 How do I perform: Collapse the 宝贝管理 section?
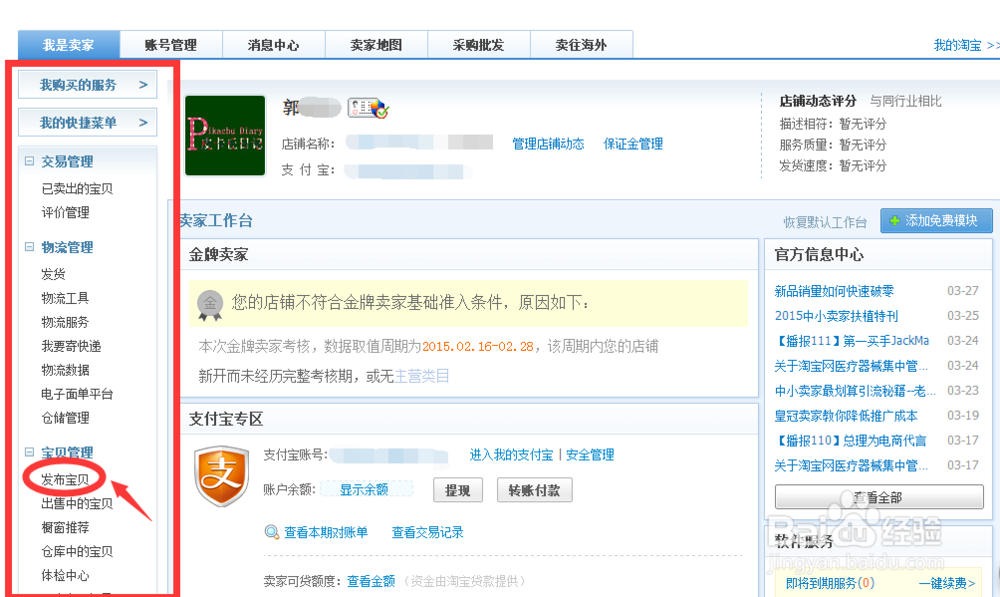(29, 452)
